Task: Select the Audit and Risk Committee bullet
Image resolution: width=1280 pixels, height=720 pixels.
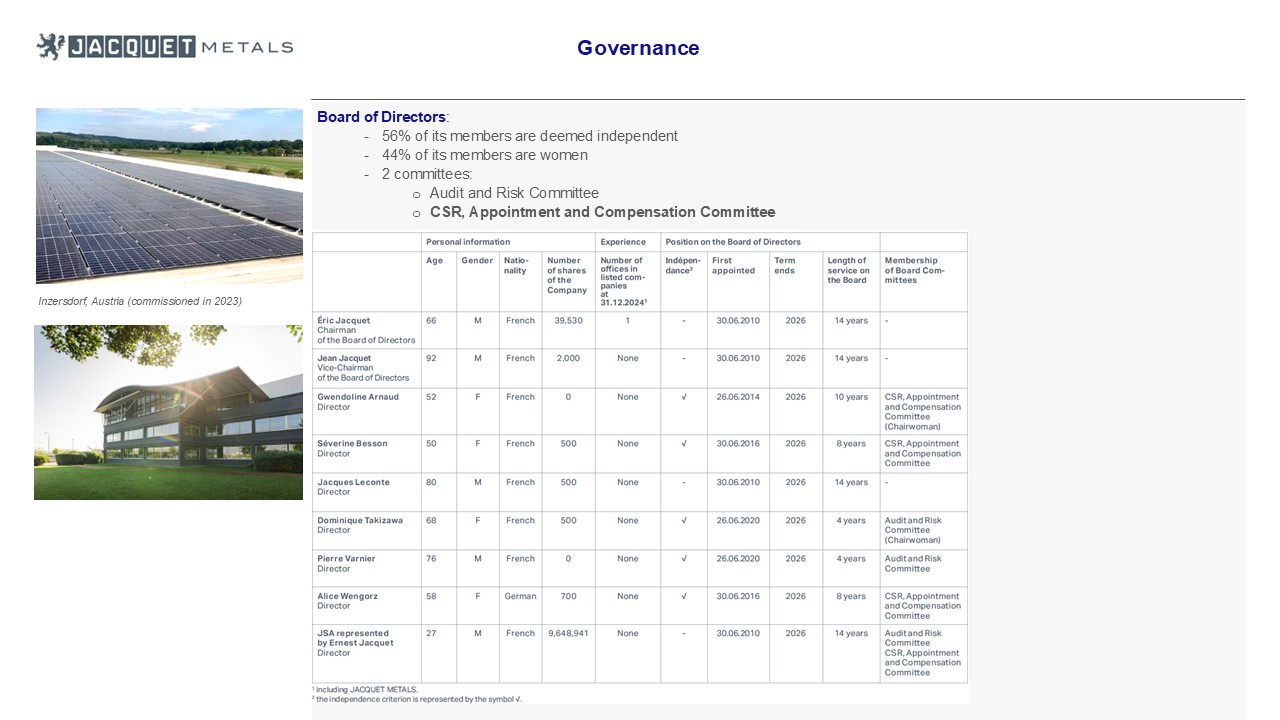Action: click(x=514, y=193)
